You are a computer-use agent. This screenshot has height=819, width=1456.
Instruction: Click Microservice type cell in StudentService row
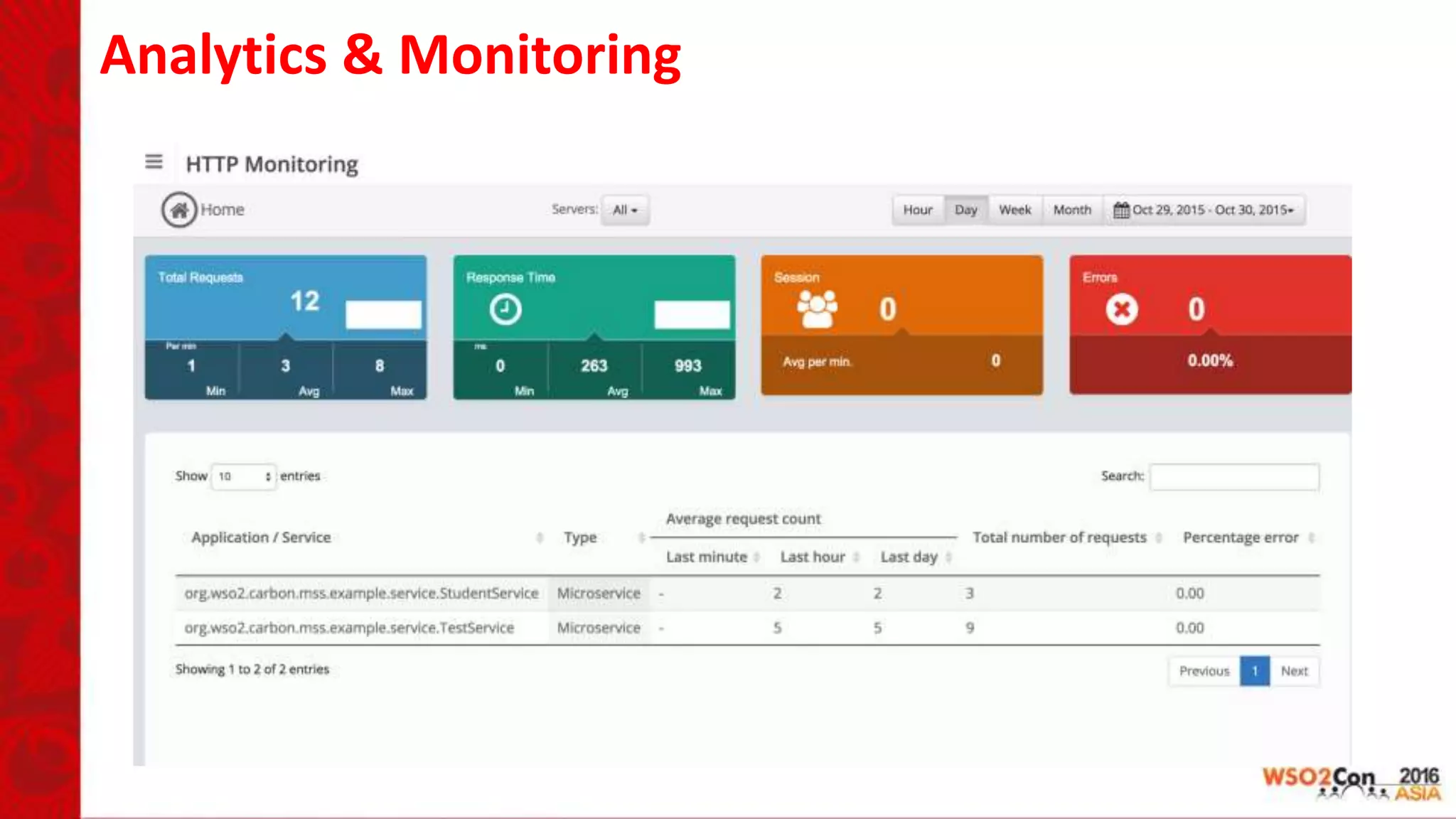coord(599,594)
